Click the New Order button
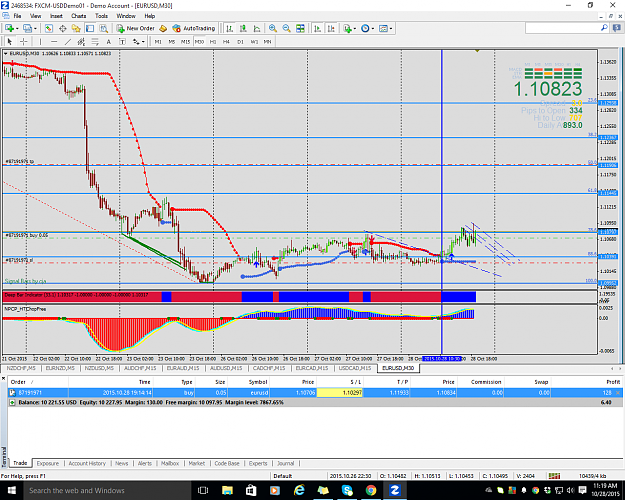This screenshot has width=625, height=500. (x=135, y=28)
